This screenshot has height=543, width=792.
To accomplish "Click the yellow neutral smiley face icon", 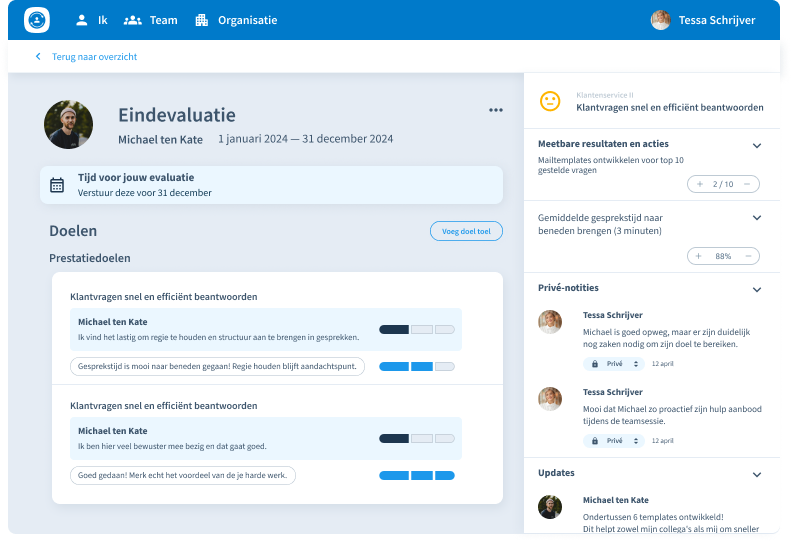I will [x=550, y=101].
